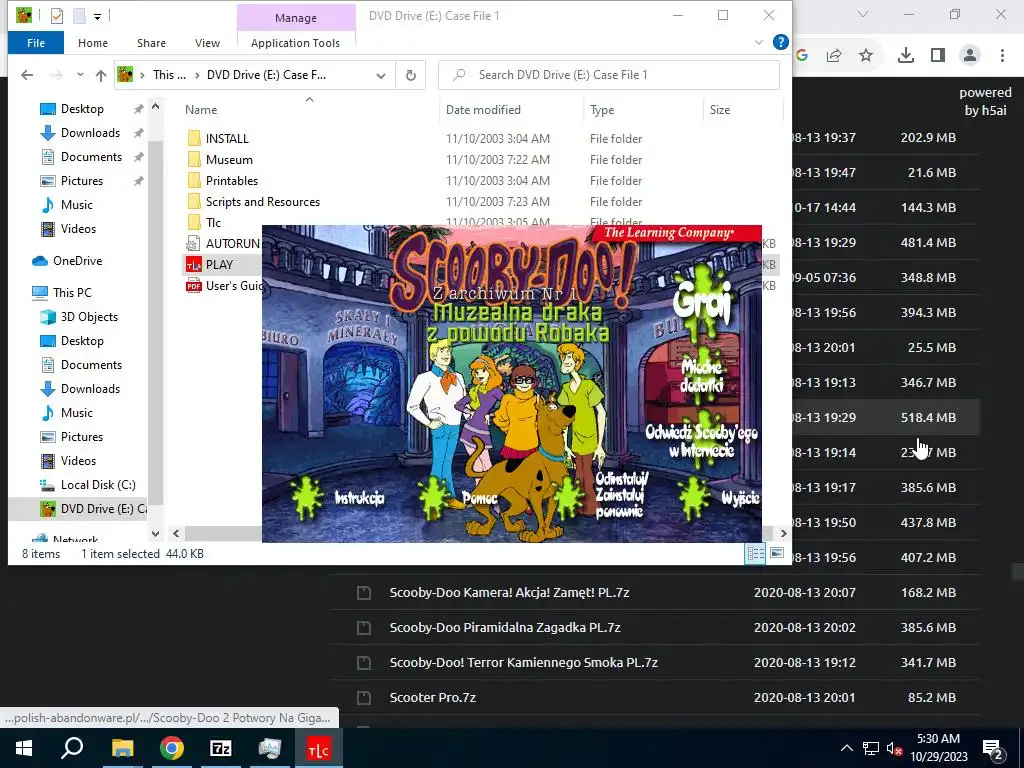Open pinned Documents in Quick access
Viewport: 1024px width, 768px height.
[91, 157]
